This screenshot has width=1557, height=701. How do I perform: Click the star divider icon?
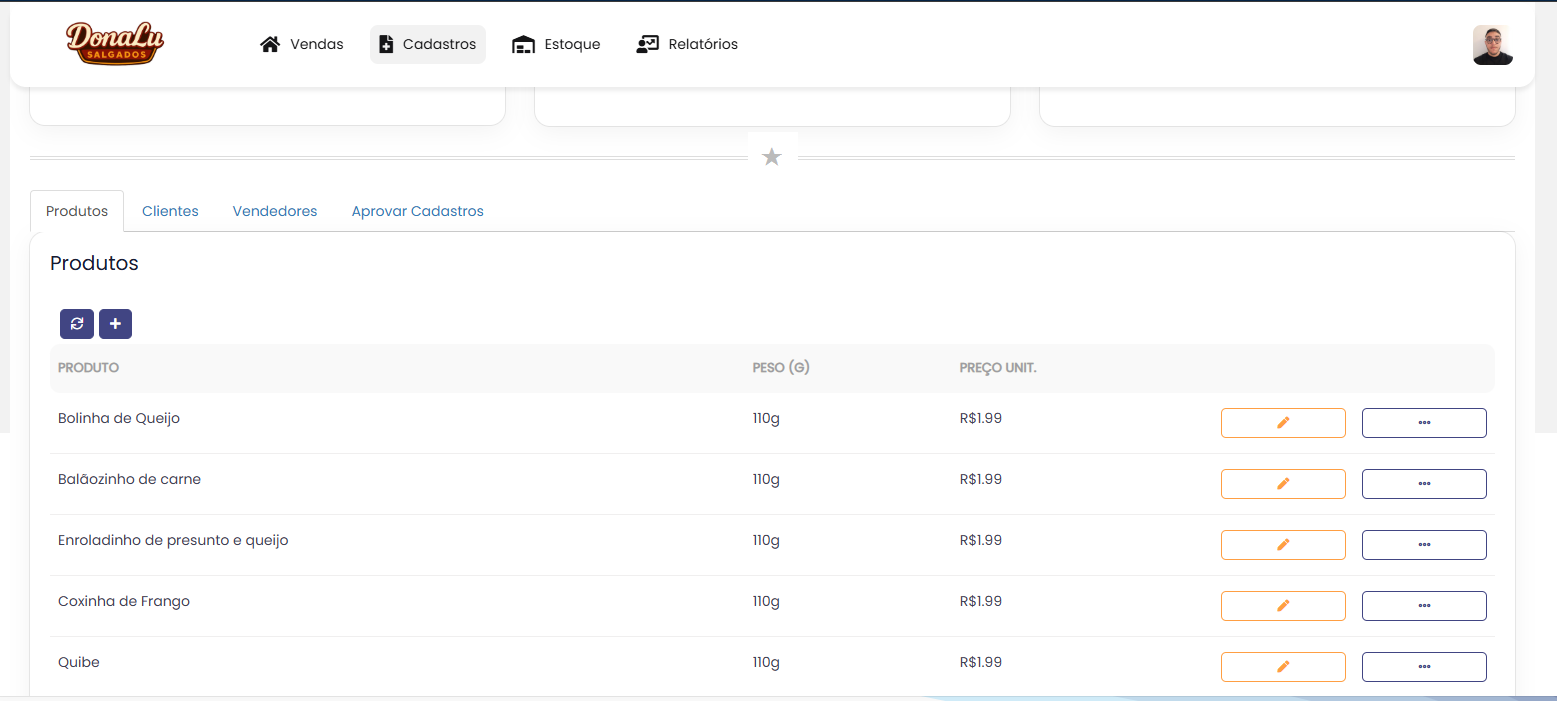click(771, 157)
